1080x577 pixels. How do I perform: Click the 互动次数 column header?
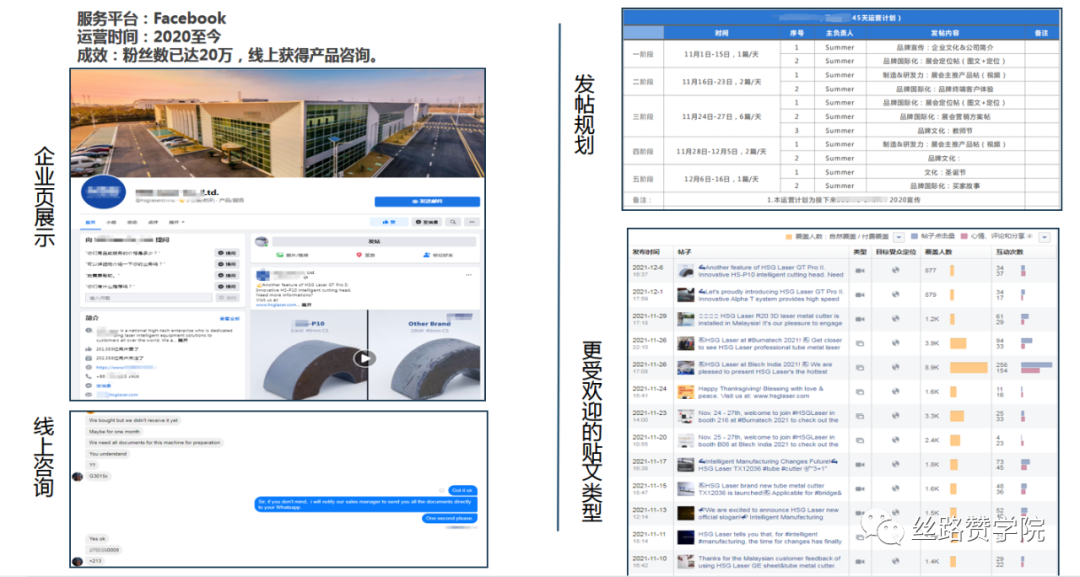pos(1010,252)
